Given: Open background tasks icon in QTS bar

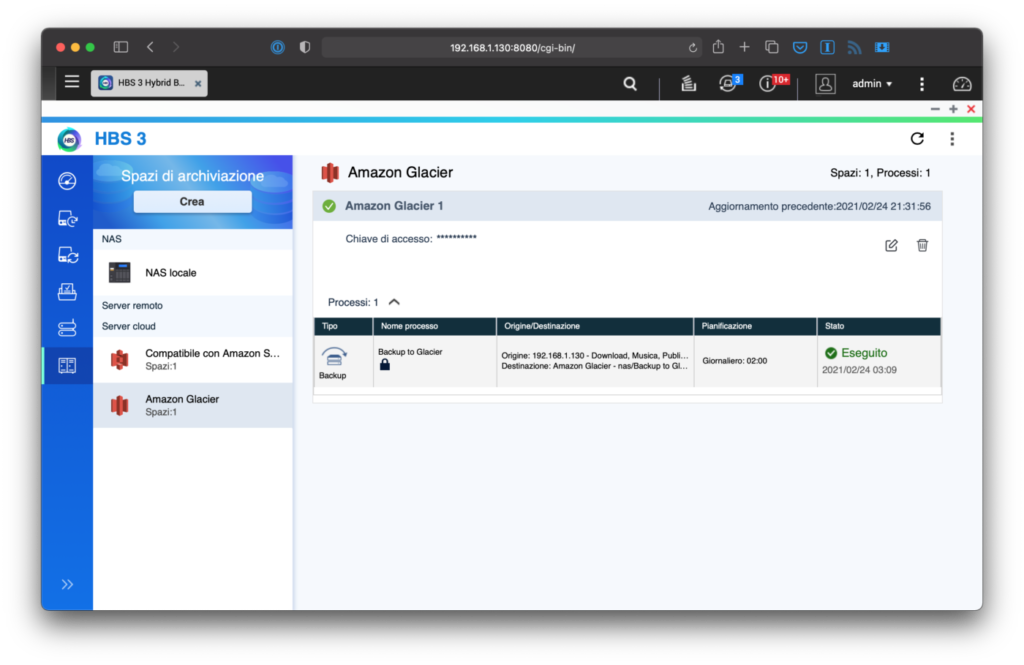Looking at the screenshot, I should tap(688, 84).
